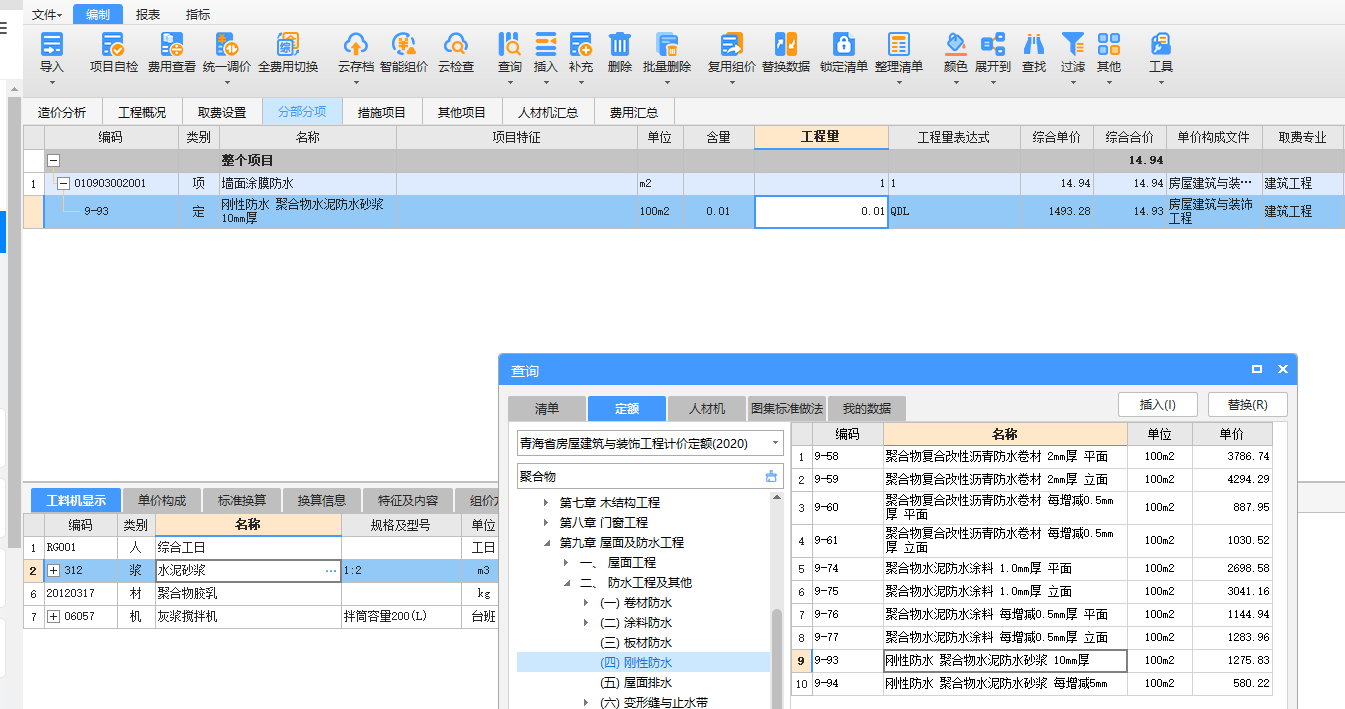The width and height of the screenshot is (1345, 709).
Task: Expand the 06057 灰浆搅拌机 row
Action: pyautogui.click(x=53, y=616)
